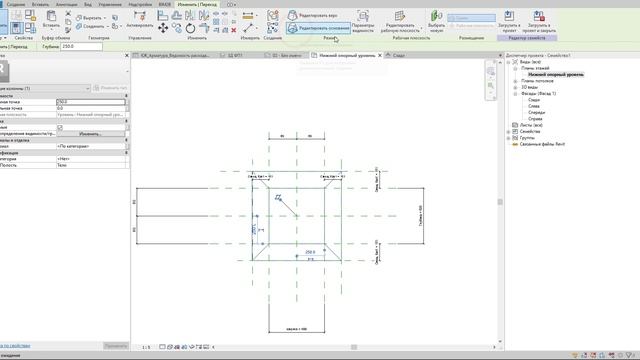This screenshot has height=360, width=640.
Task: Toggle the Visible checkbox in properties
Action: (x=60, y=127)
